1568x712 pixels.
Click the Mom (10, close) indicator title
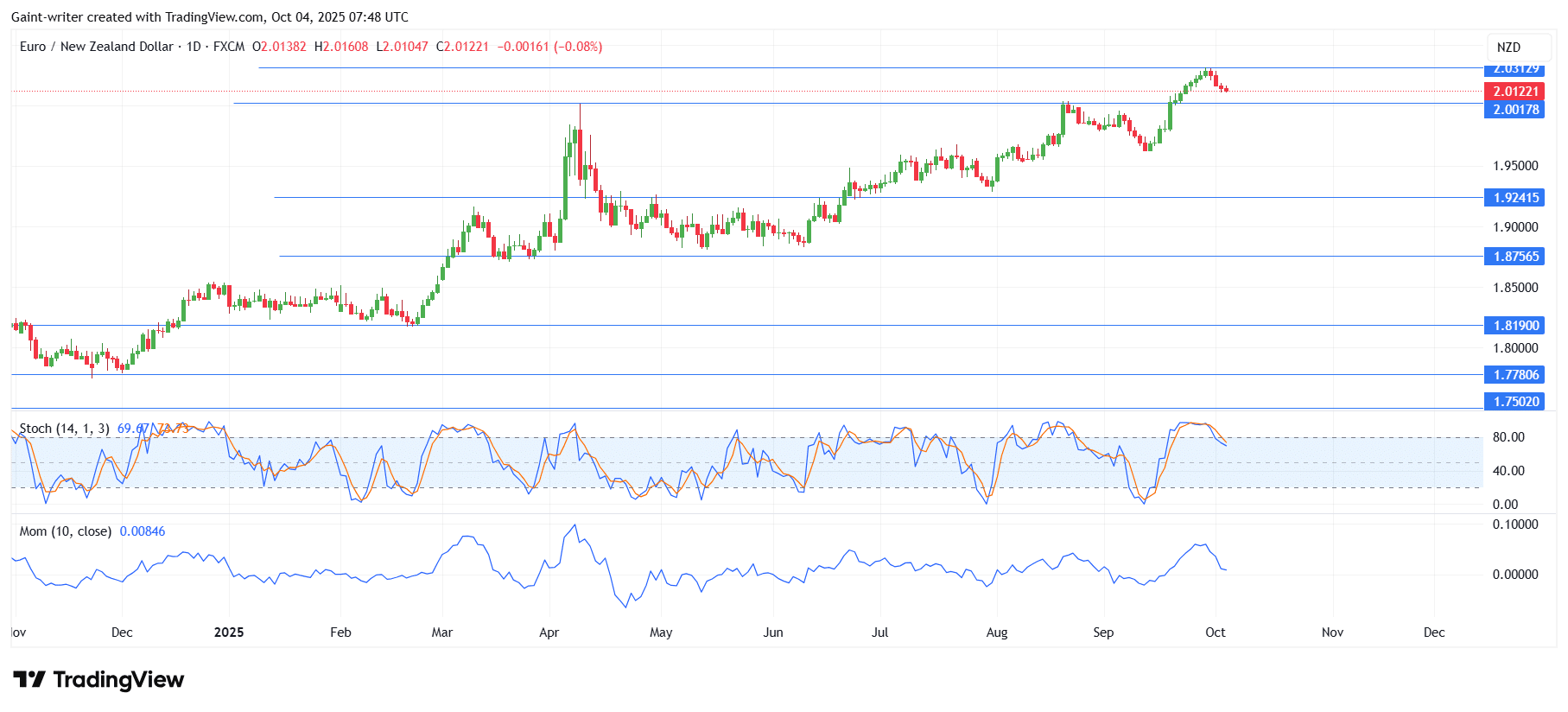pos(66,531)
